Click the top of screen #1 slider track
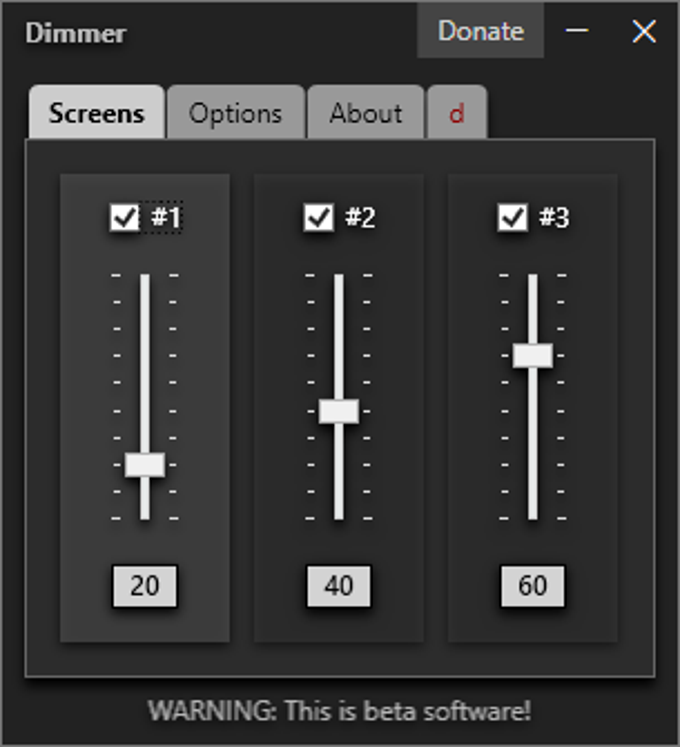 (145, 280)
